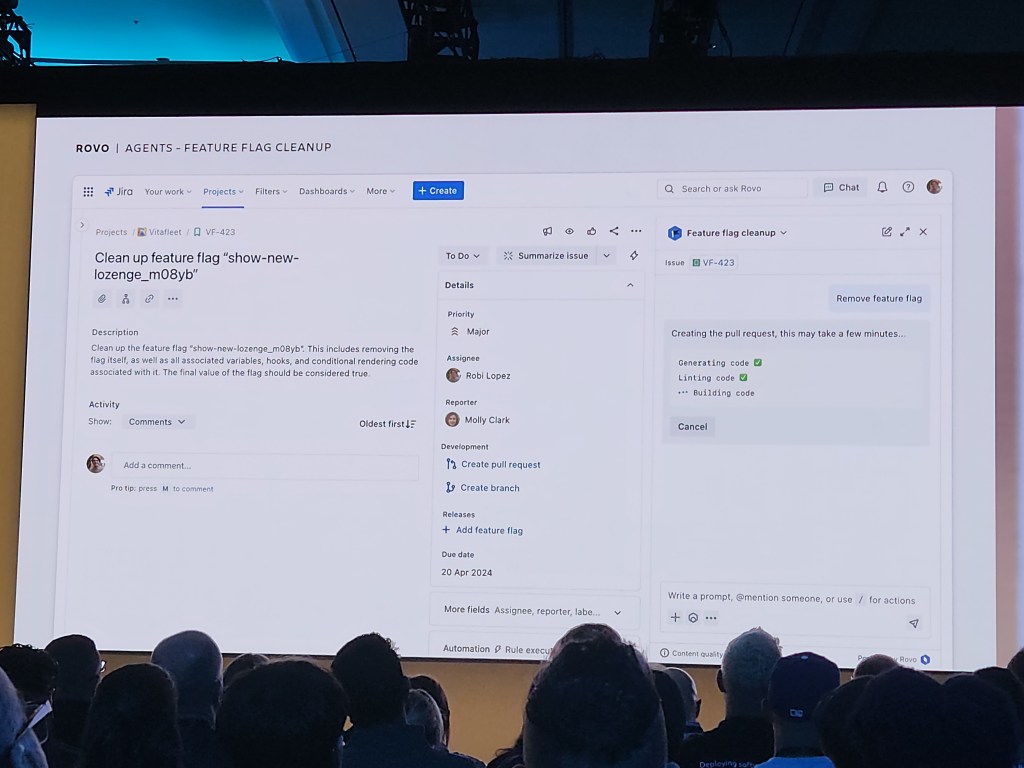This screenshot has width=1024, height=768.
Task: Open the Dashboards menu
Action: point(326,191)
